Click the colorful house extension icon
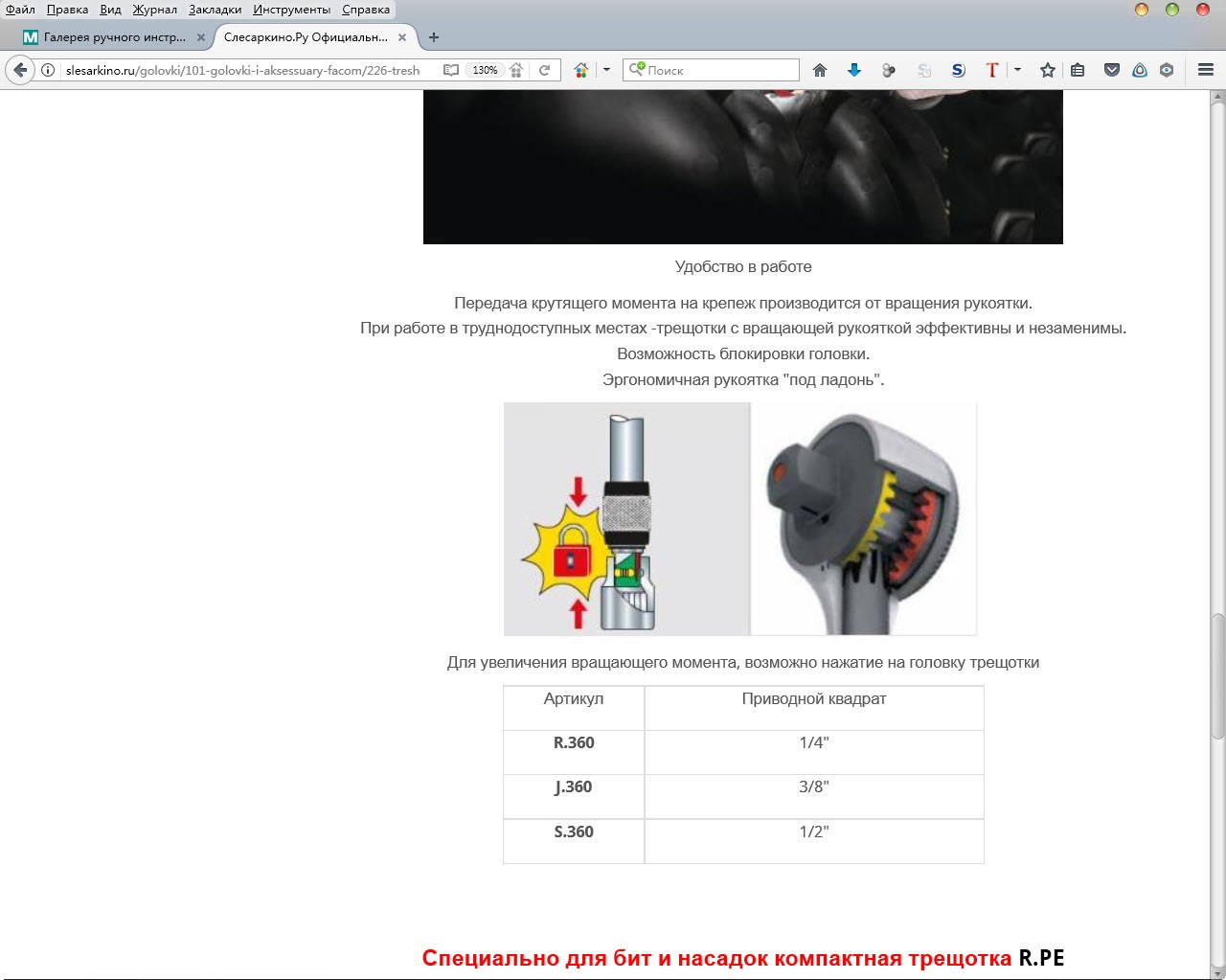Viewport: 1226px width, 980px height. (580, 70)
